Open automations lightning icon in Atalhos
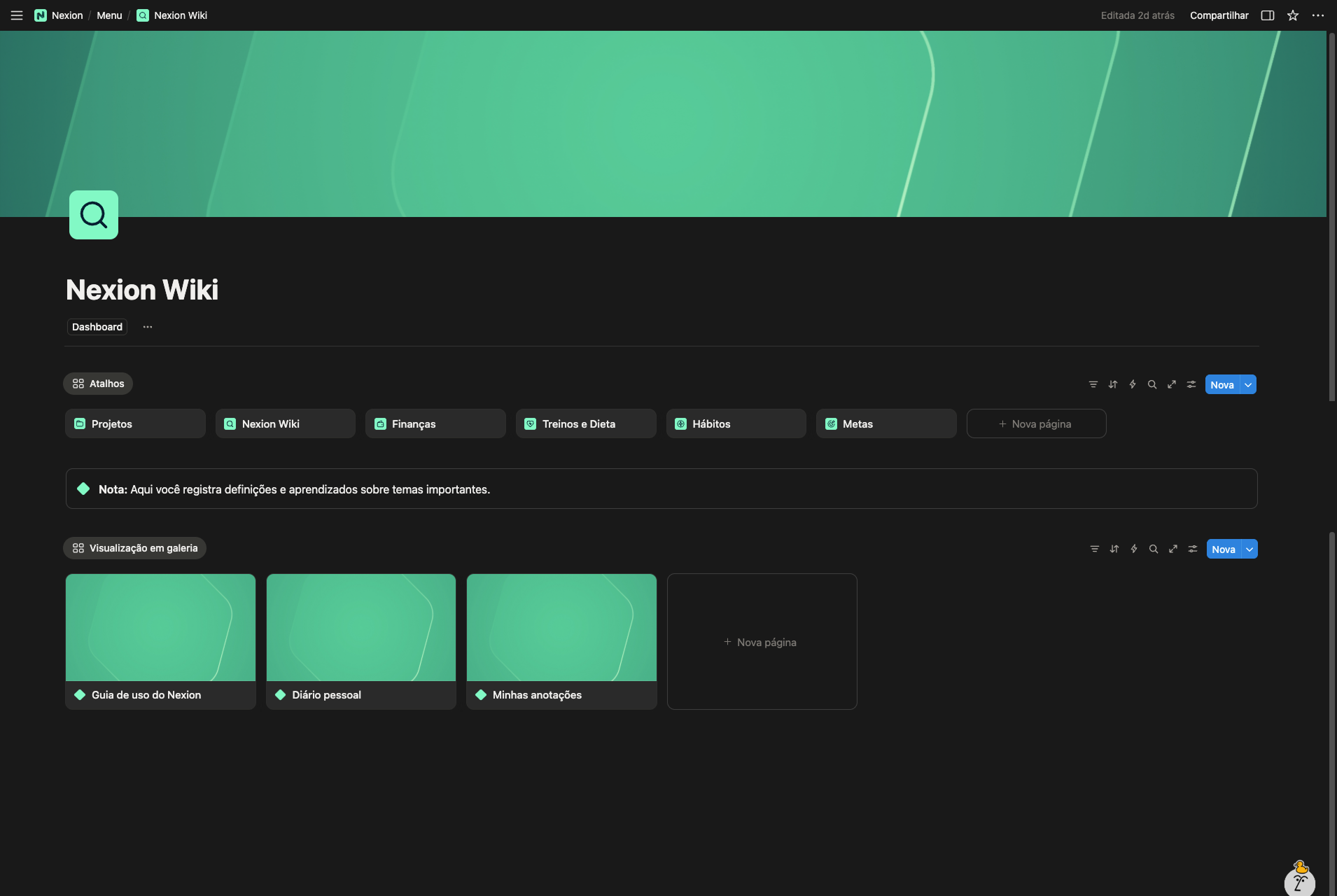 point(1133,384)
